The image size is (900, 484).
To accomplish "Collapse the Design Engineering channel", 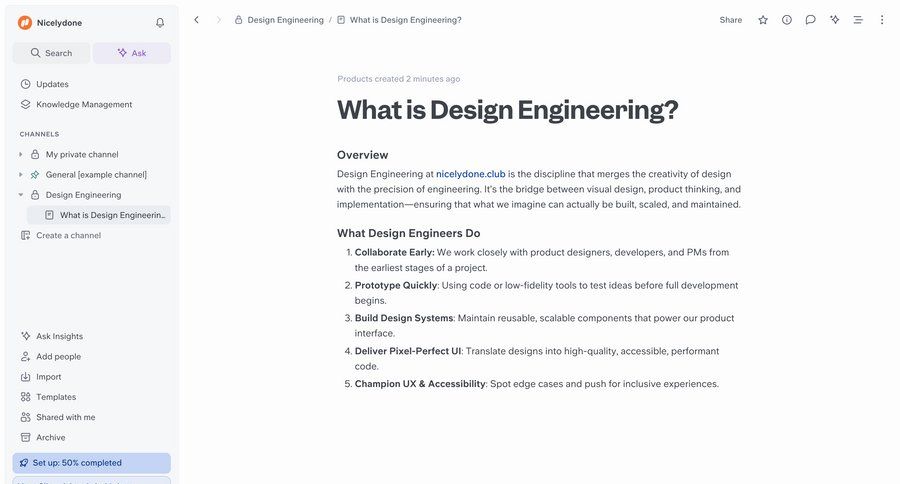I will click(21, 195).
